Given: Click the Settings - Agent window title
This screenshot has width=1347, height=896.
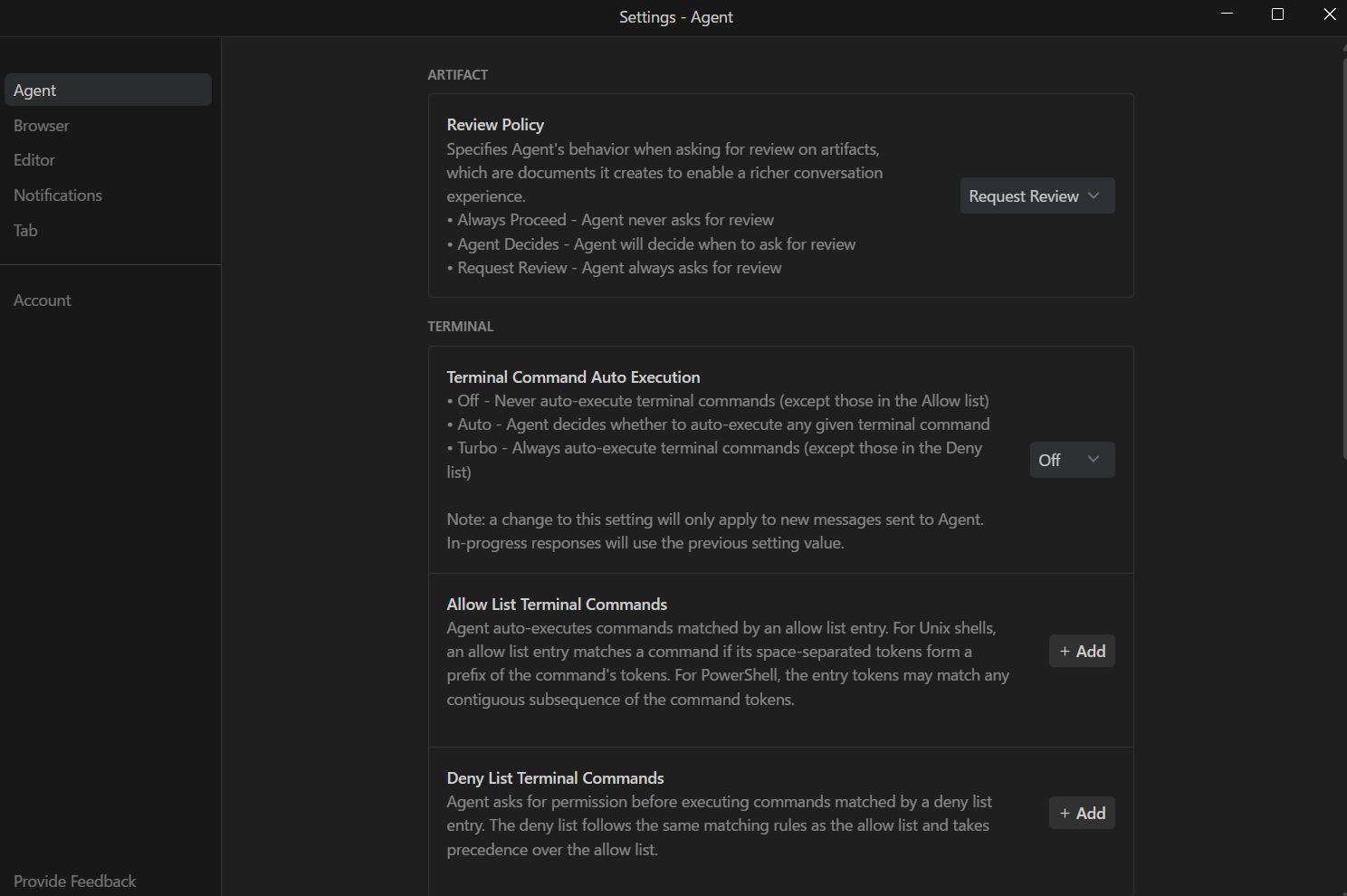Looking at the screenshot, I should tap(675, 17).
